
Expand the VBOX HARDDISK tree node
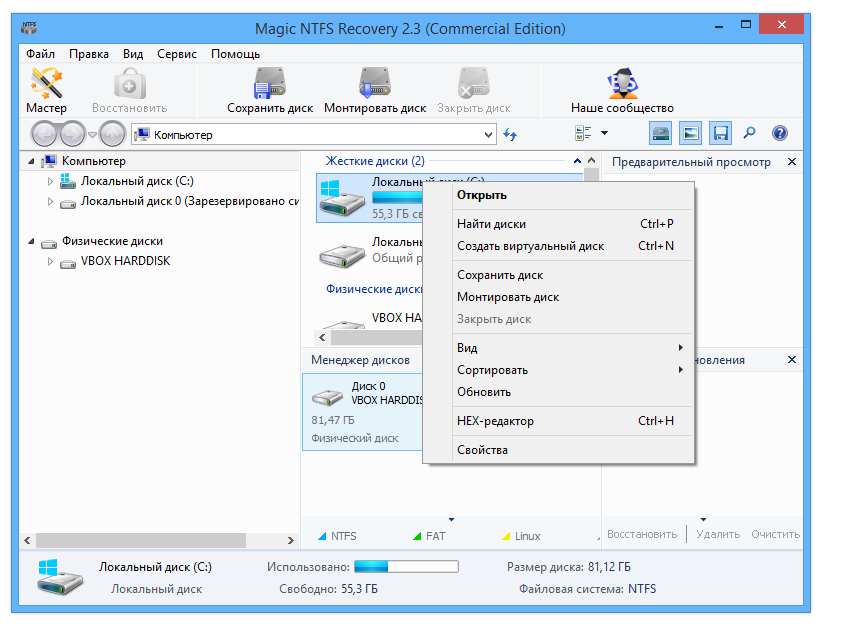coord(50,262)
